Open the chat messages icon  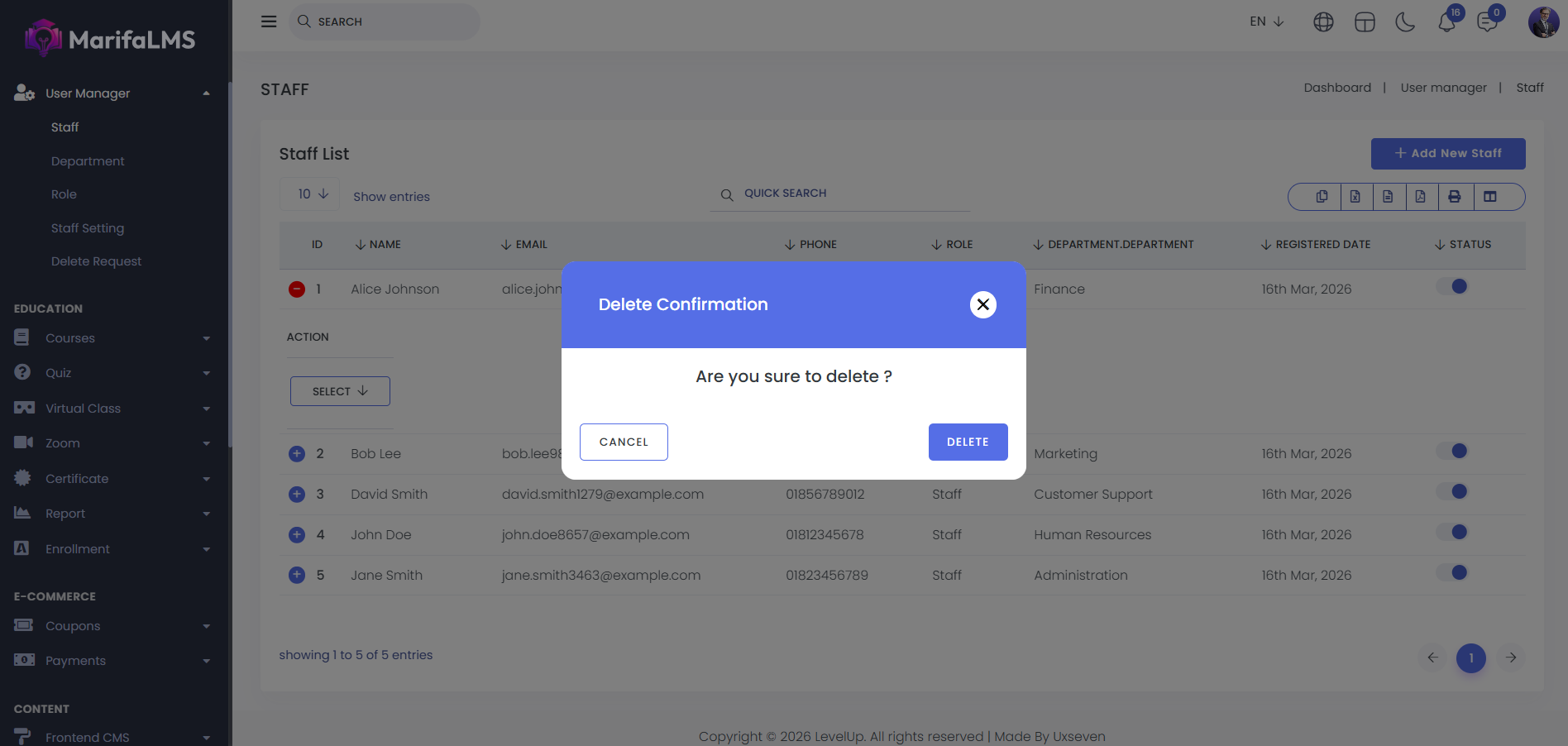click(x=1487, y=22)
